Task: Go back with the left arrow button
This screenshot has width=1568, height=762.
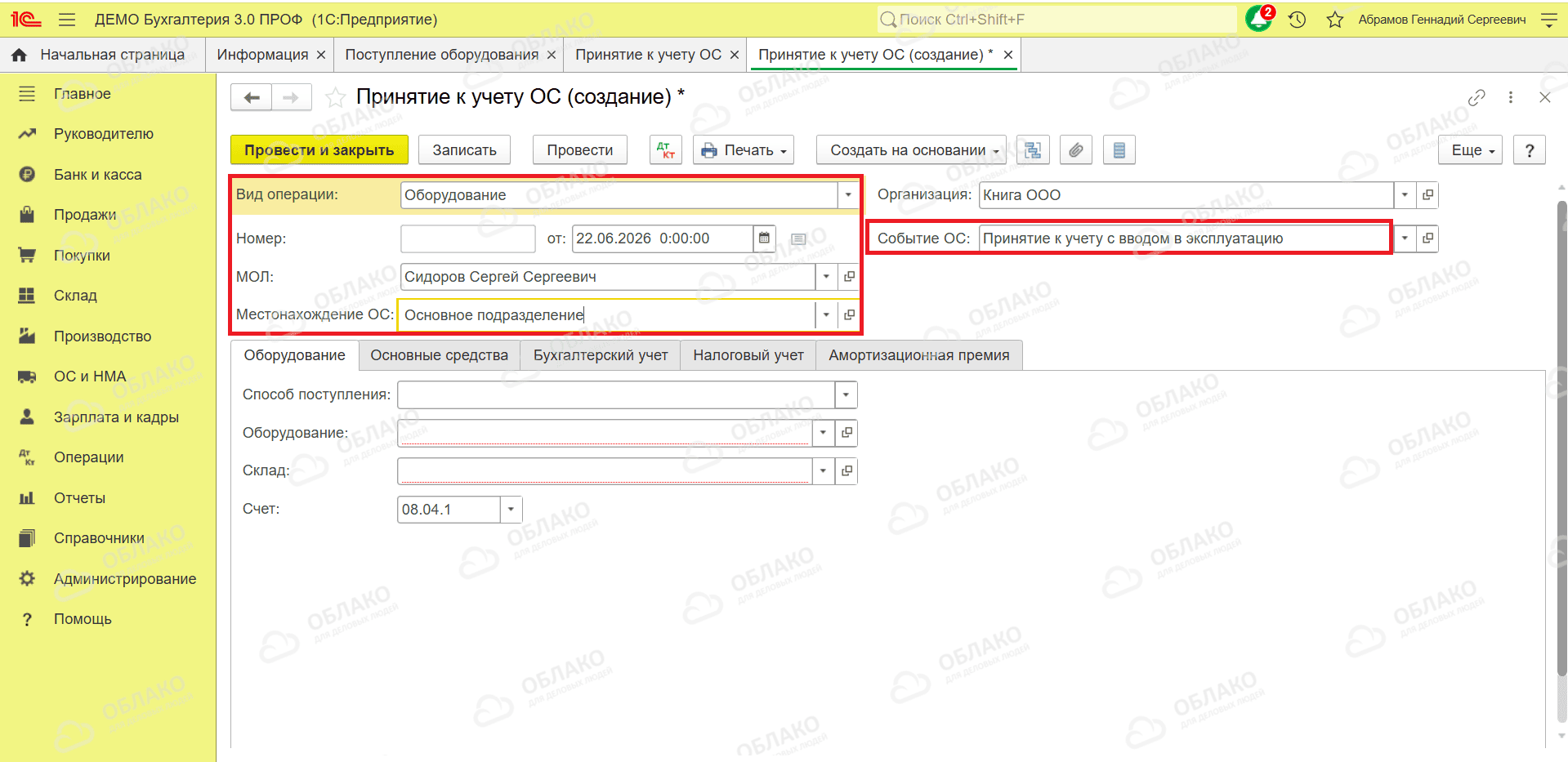Action: [x=252, y=97]
